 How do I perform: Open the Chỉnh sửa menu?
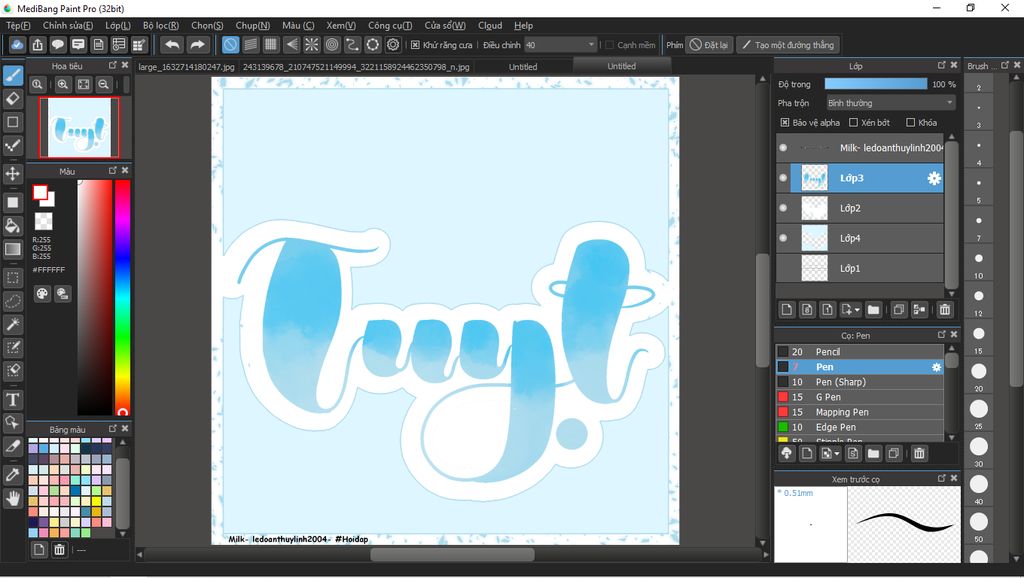pos(68,25)
